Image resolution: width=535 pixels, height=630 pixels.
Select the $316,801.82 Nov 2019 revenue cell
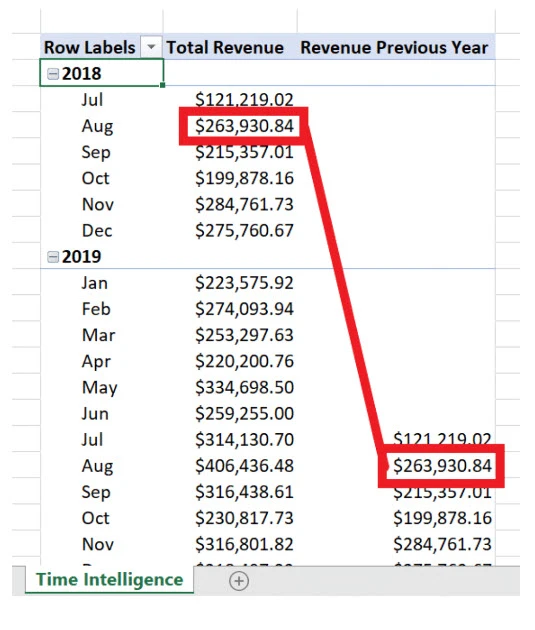coord(244,544)
